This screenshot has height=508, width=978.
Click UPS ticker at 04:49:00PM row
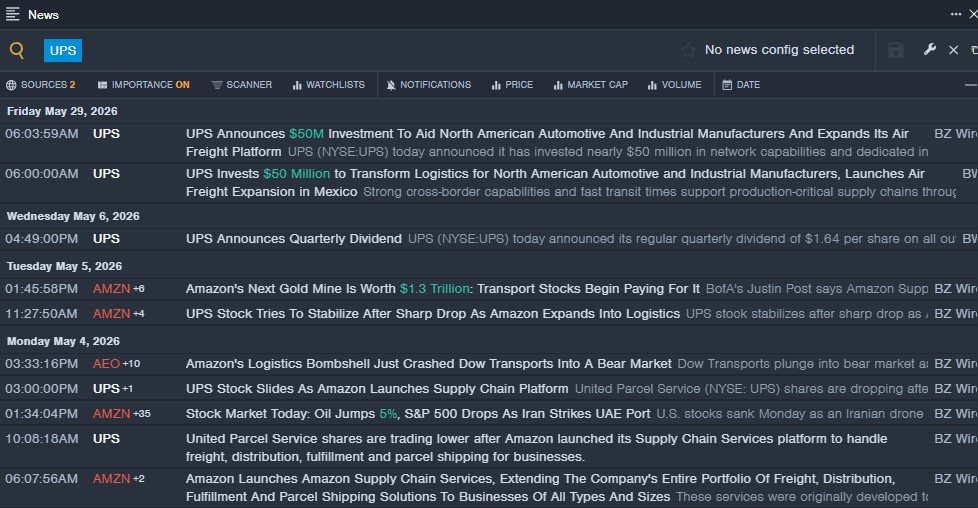[x=106, y=238]
